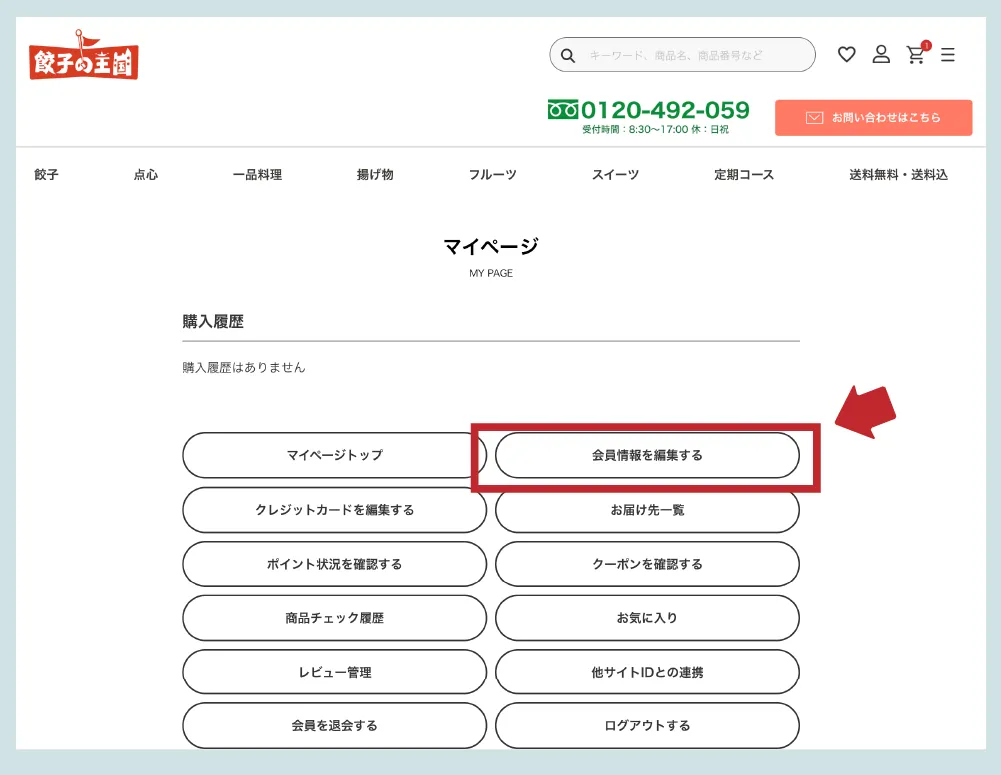Click ログアウトする button
The width and height of the screenshot is (1001, 775).
coord(647,726)
